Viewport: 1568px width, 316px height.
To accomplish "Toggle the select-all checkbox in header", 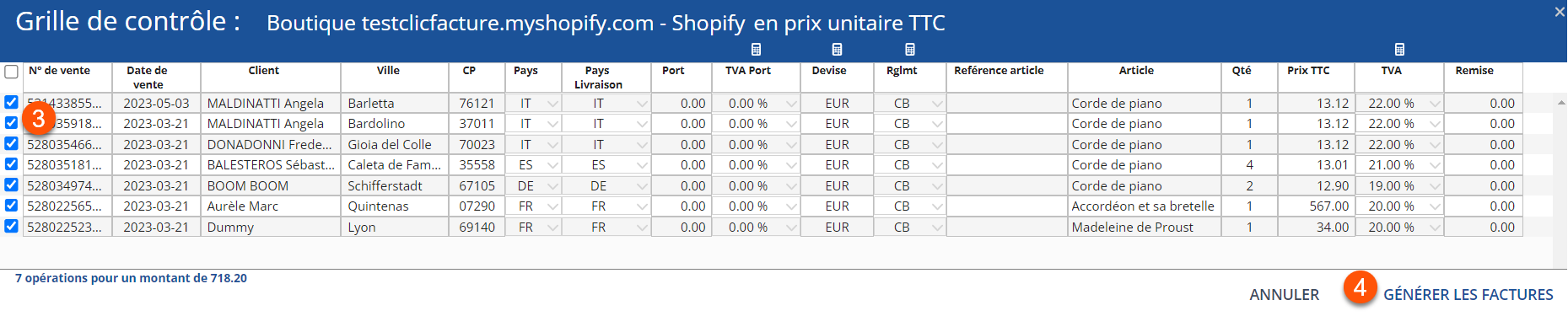I will point(11,72).
